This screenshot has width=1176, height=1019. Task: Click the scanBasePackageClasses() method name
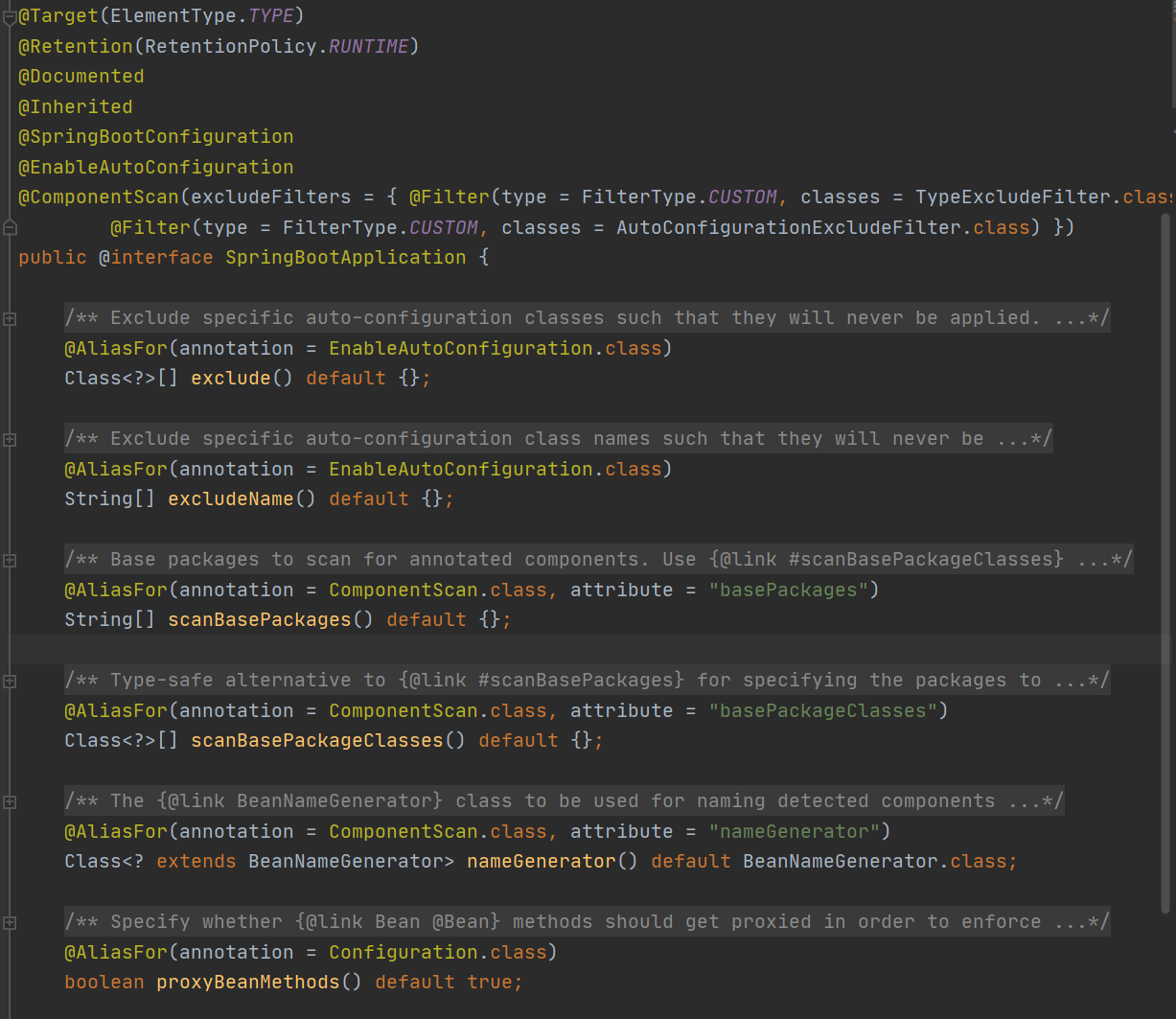click(317, 740)
